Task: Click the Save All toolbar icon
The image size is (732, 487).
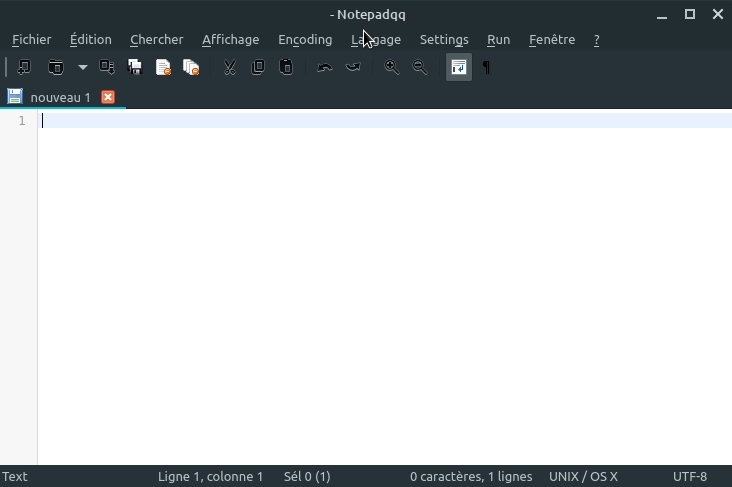Action: (135, 67)
